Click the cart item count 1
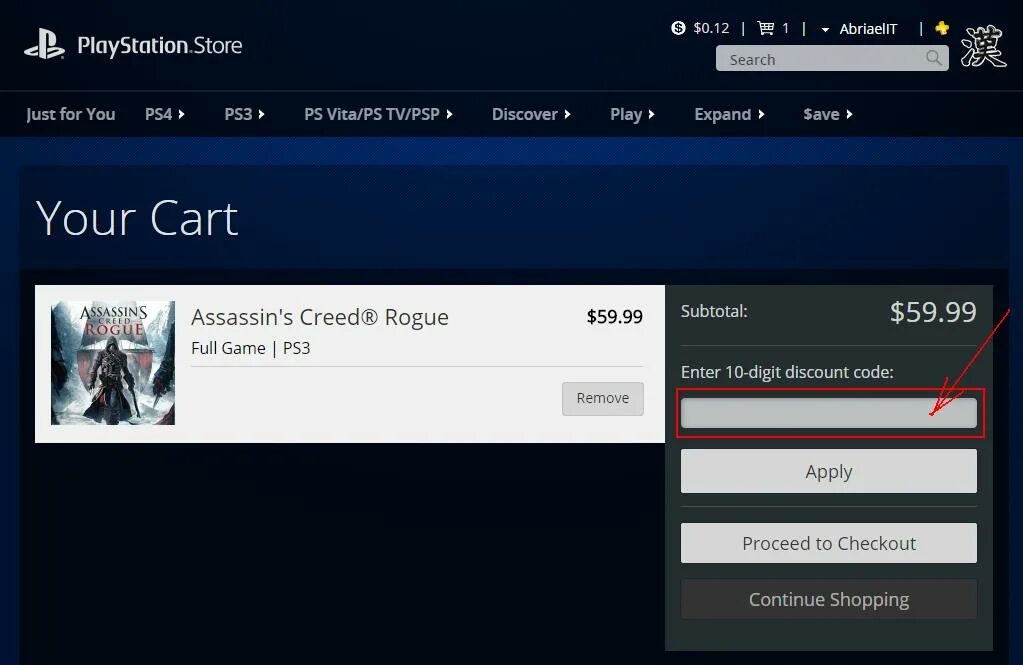The height and width of the screenshot is (665, 1023). coord(786,28)
